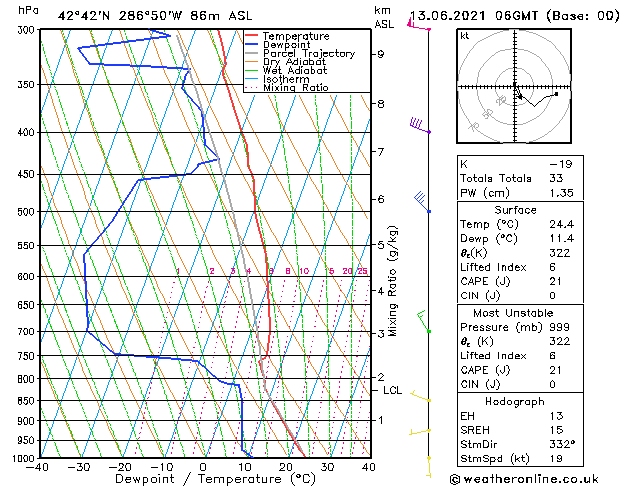
Task: Click the 9 km altitude label
Action: coord(380,54)
